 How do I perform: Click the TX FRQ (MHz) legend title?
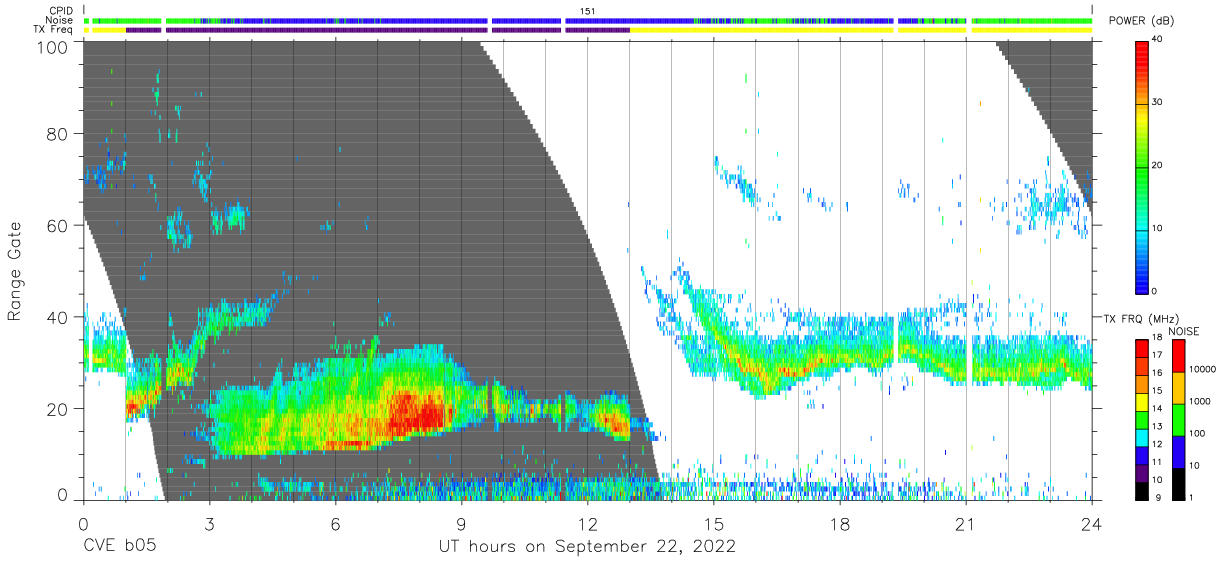click(x=1139, y=319)
